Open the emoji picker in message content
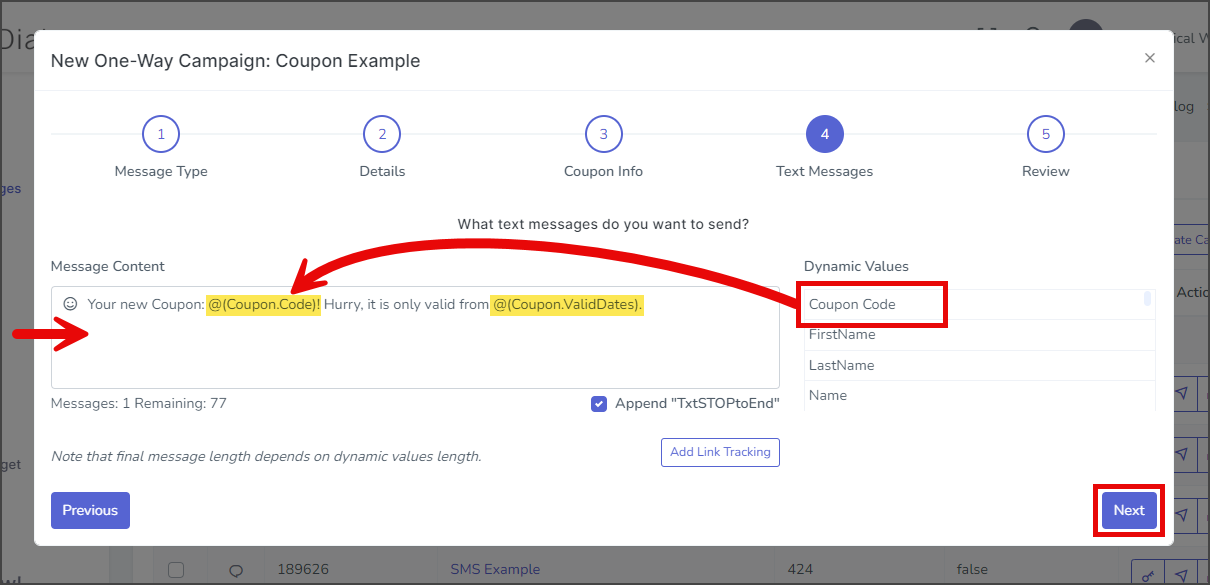Screen dimensions: 1210x585 (x=70, y=303)
